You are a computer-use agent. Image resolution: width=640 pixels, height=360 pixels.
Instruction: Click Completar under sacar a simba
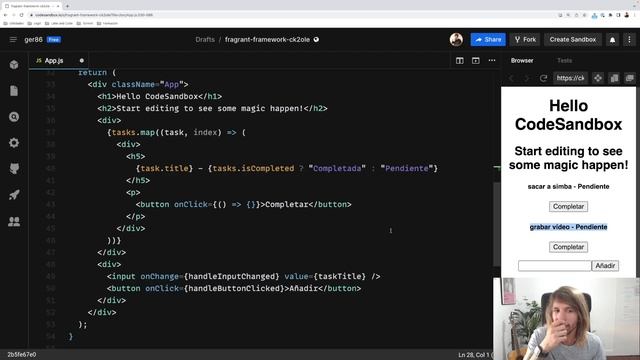click(568, 207)
